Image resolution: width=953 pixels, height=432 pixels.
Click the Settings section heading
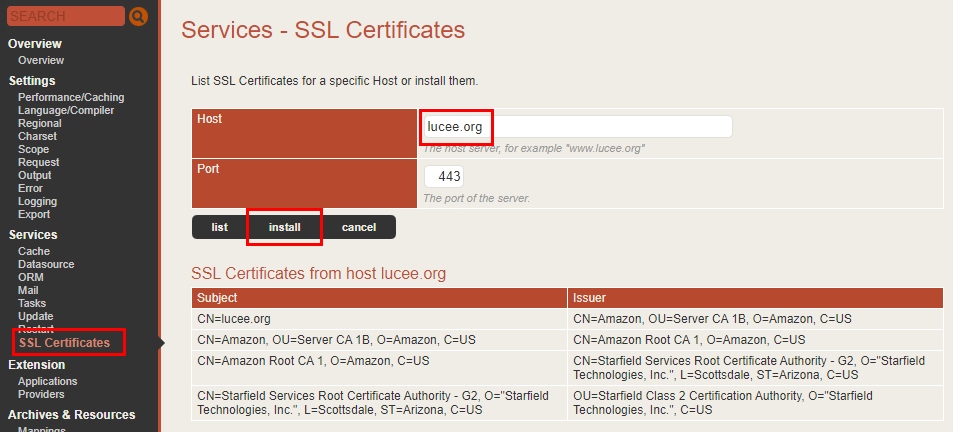[32, 81]
